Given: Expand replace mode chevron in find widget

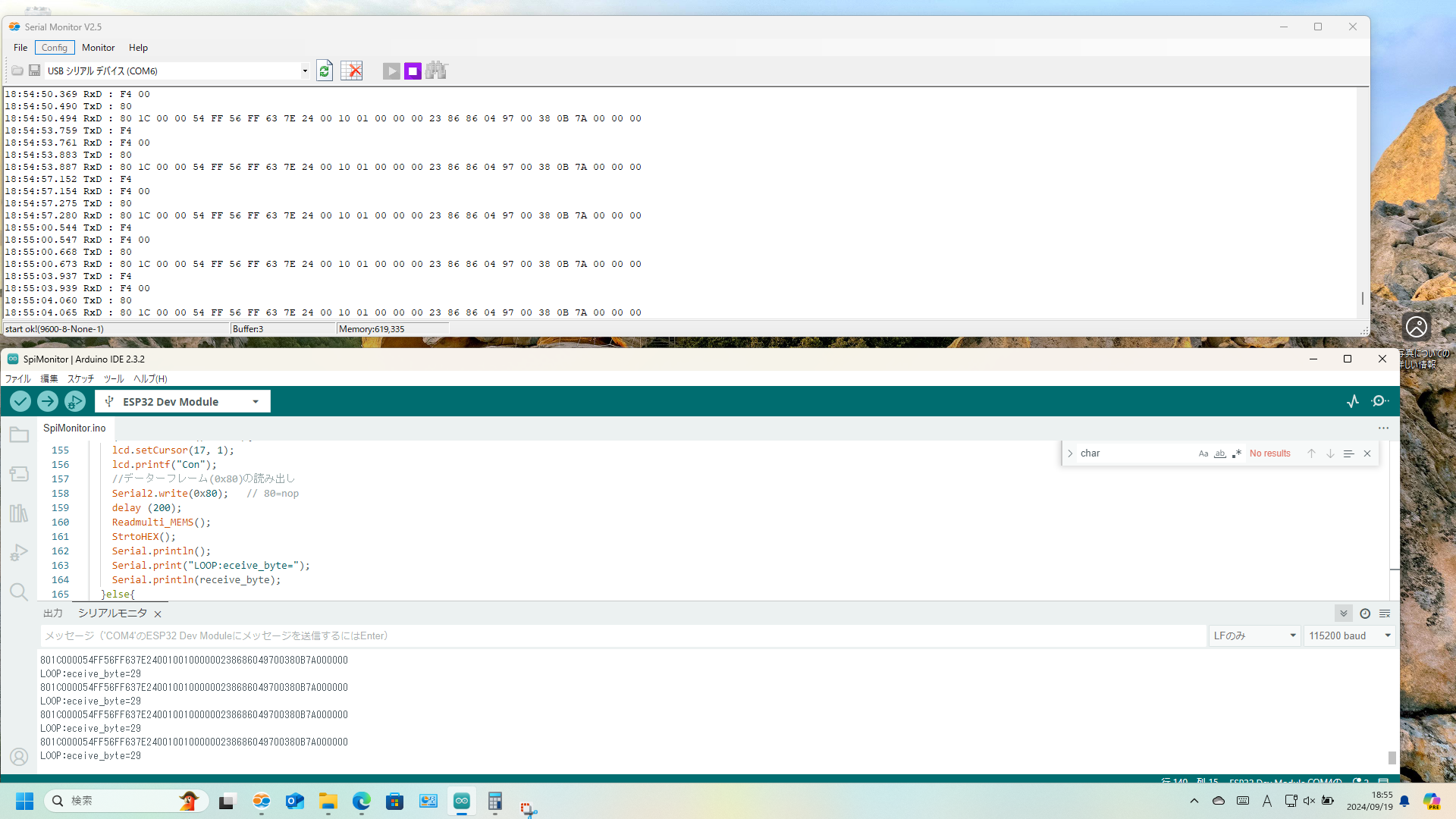Looking at the screenshot, I should pos(1070,453).
